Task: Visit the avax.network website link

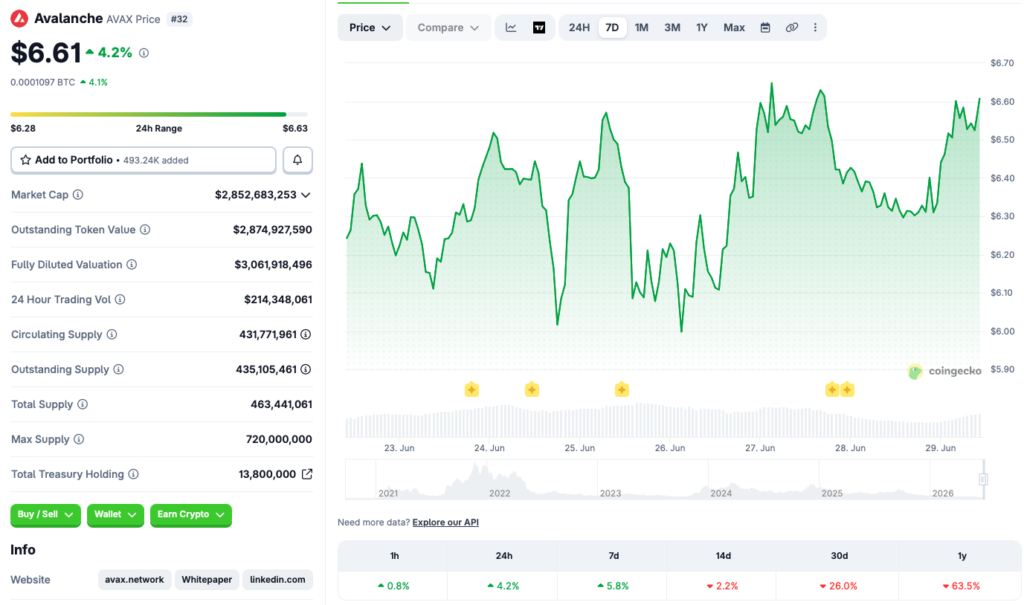Action: tap(135, 580)
